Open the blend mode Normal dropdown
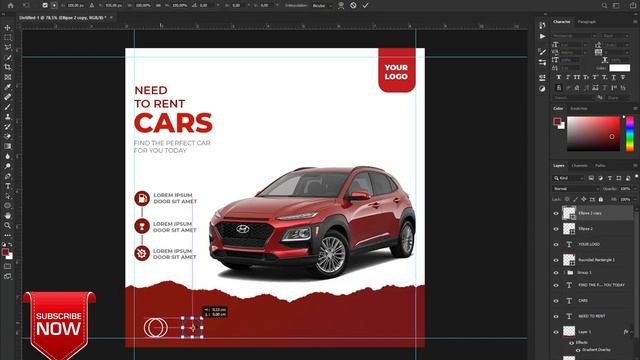The width and height of the screenshot is (640, 360). 576,189
